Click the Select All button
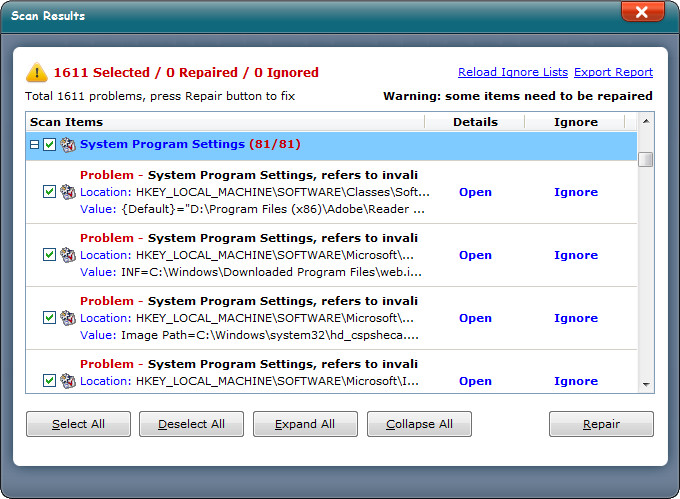Screen dimensions: 680x499 pyautogui.click(x=78, y=424)
